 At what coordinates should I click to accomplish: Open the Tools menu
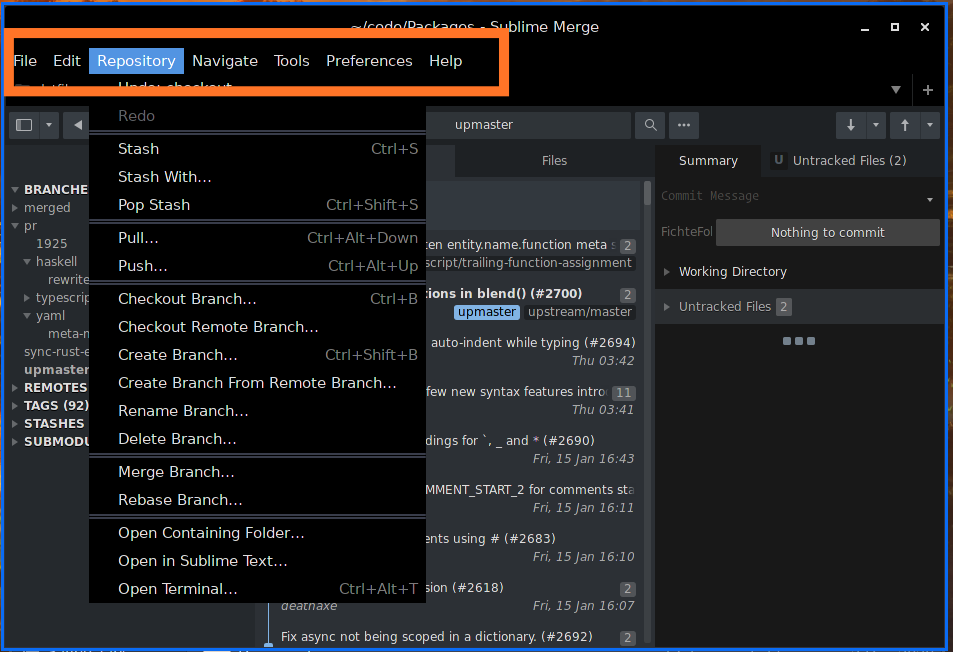291,61
